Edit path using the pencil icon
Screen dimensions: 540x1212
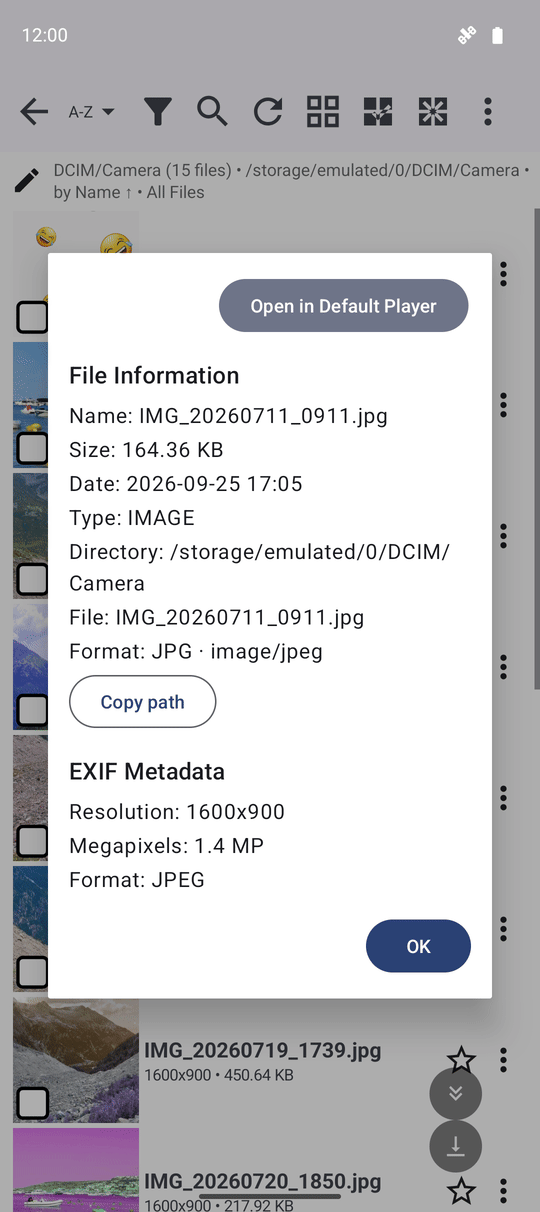27,181
